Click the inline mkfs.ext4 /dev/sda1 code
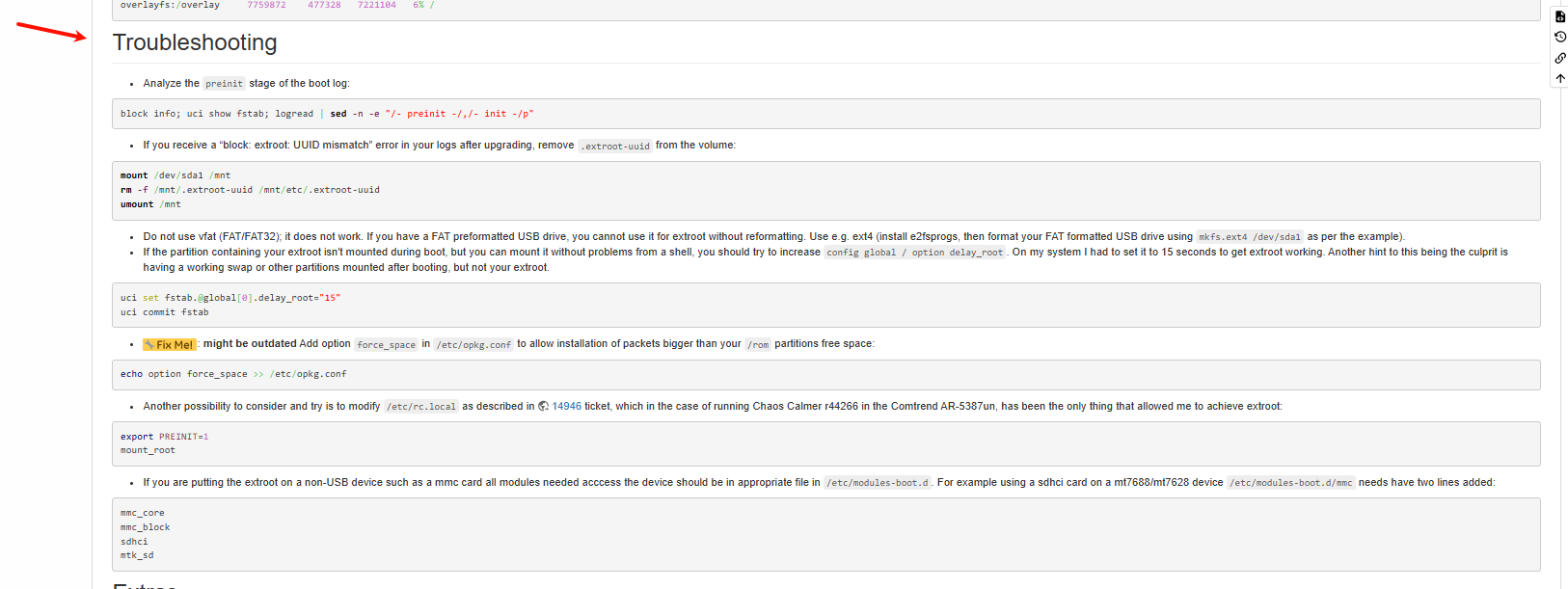This screenshot has height=589, width=1568. click(x=1249, y=237)
